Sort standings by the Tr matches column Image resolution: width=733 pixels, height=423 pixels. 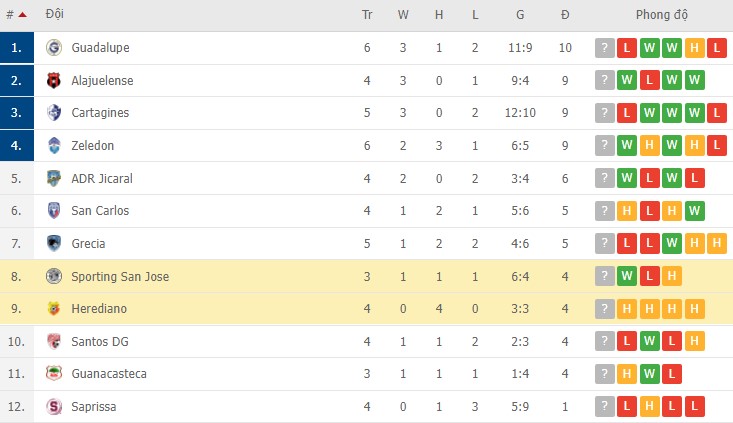367,15
